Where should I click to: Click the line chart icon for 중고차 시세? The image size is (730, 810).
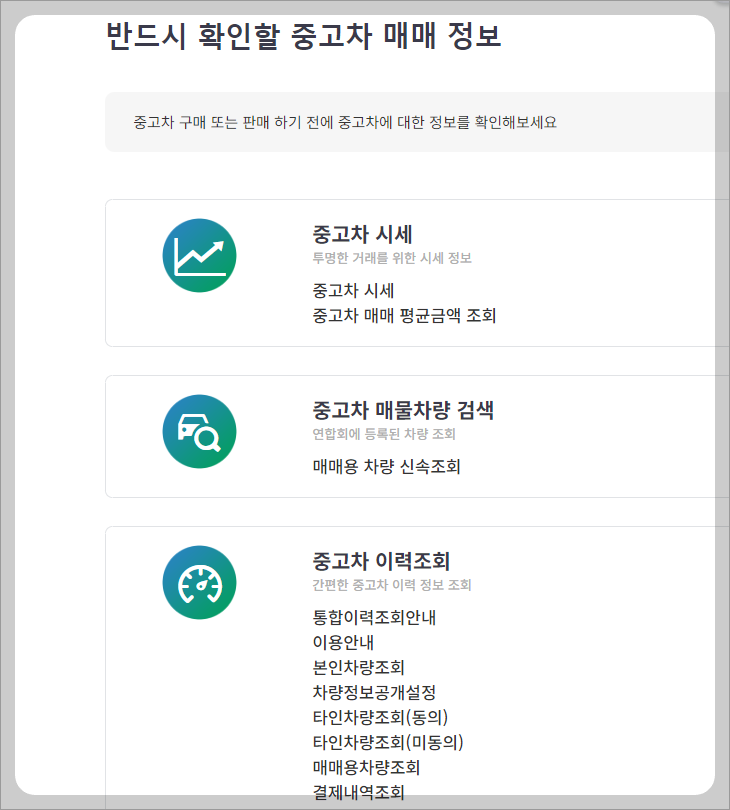(199, 255)
